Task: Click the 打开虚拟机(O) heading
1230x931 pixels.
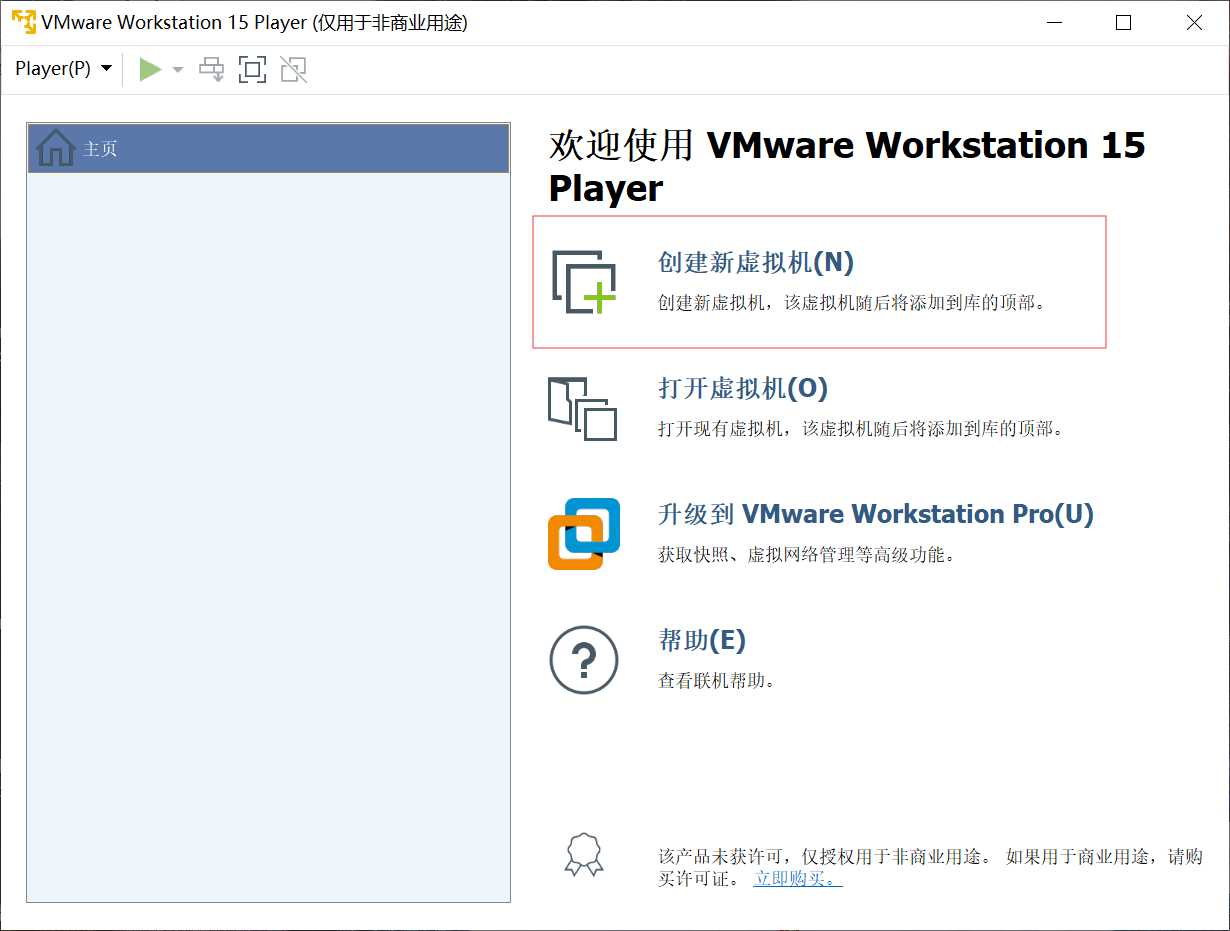Action: 743,388
